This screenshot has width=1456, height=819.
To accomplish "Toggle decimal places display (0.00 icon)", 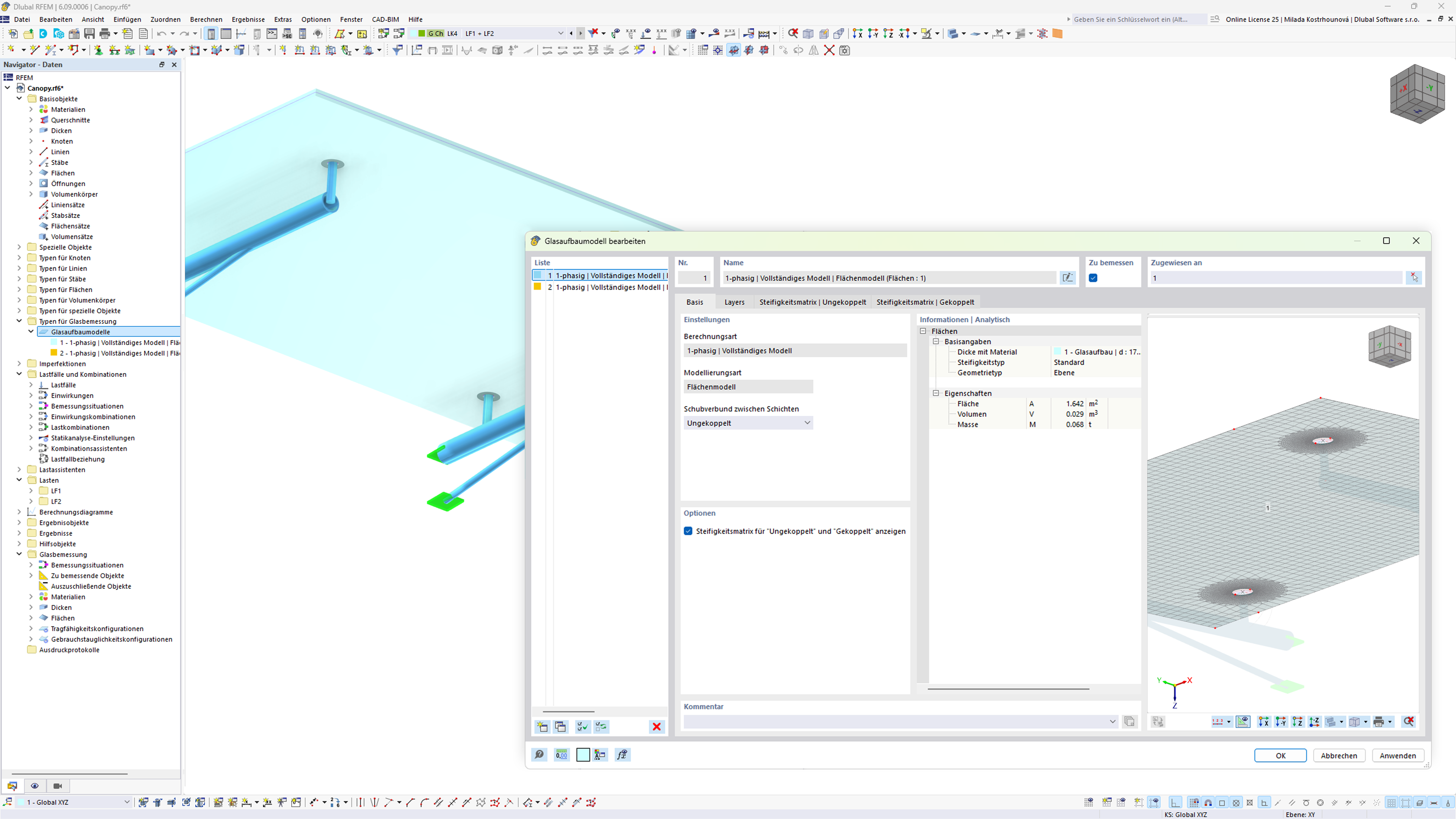I will (562, 756).
